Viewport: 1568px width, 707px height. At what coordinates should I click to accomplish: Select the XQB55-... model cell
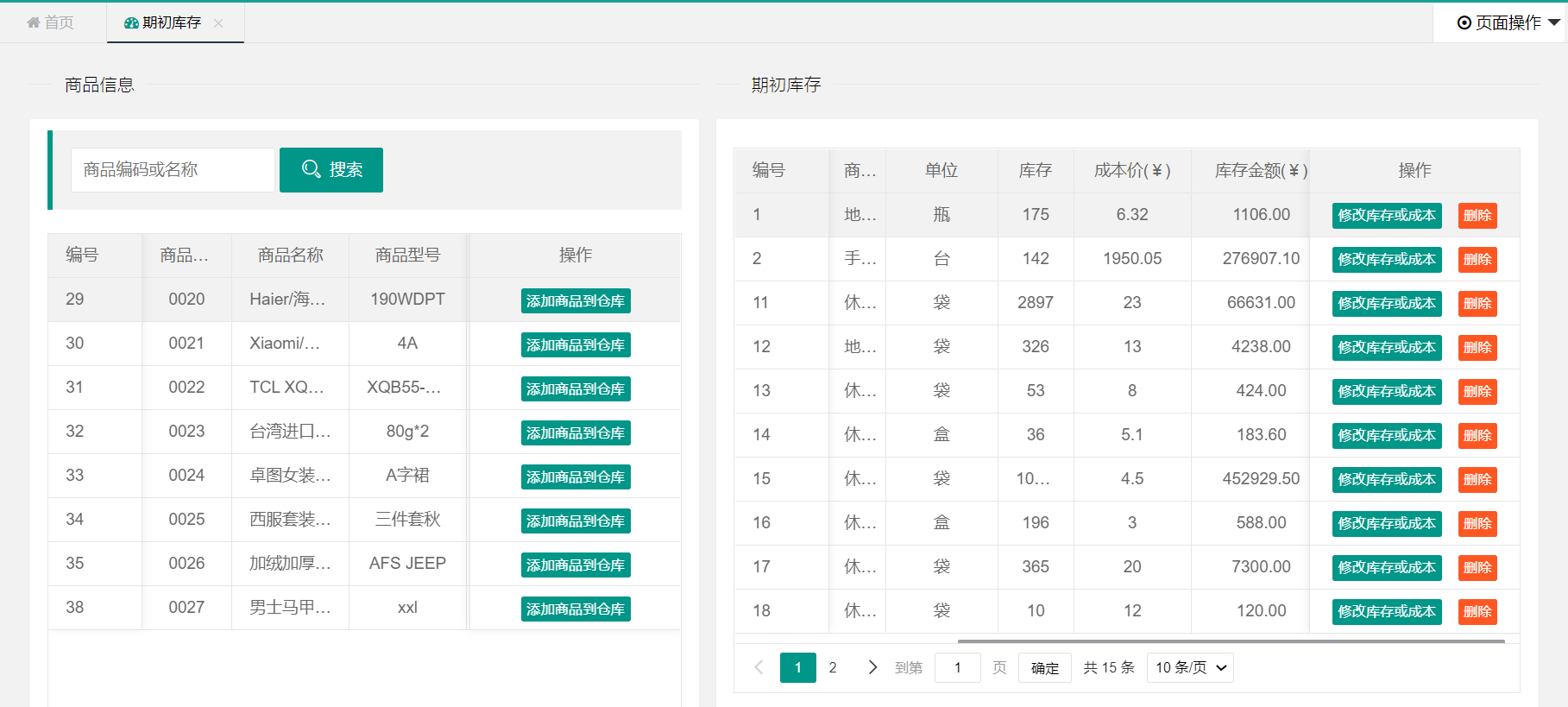(x=407, y=388)
